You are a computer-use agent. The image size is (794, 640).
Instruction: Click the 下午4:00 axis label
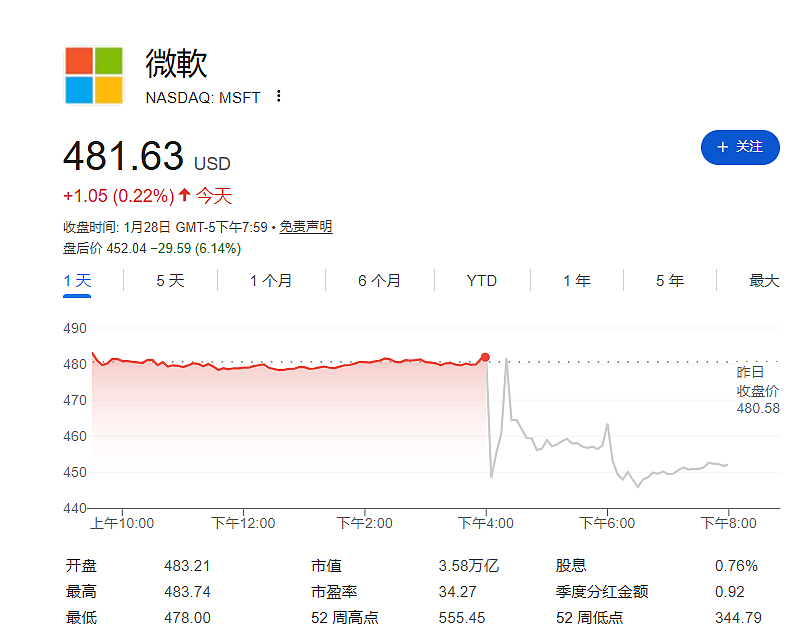[486, 523]
